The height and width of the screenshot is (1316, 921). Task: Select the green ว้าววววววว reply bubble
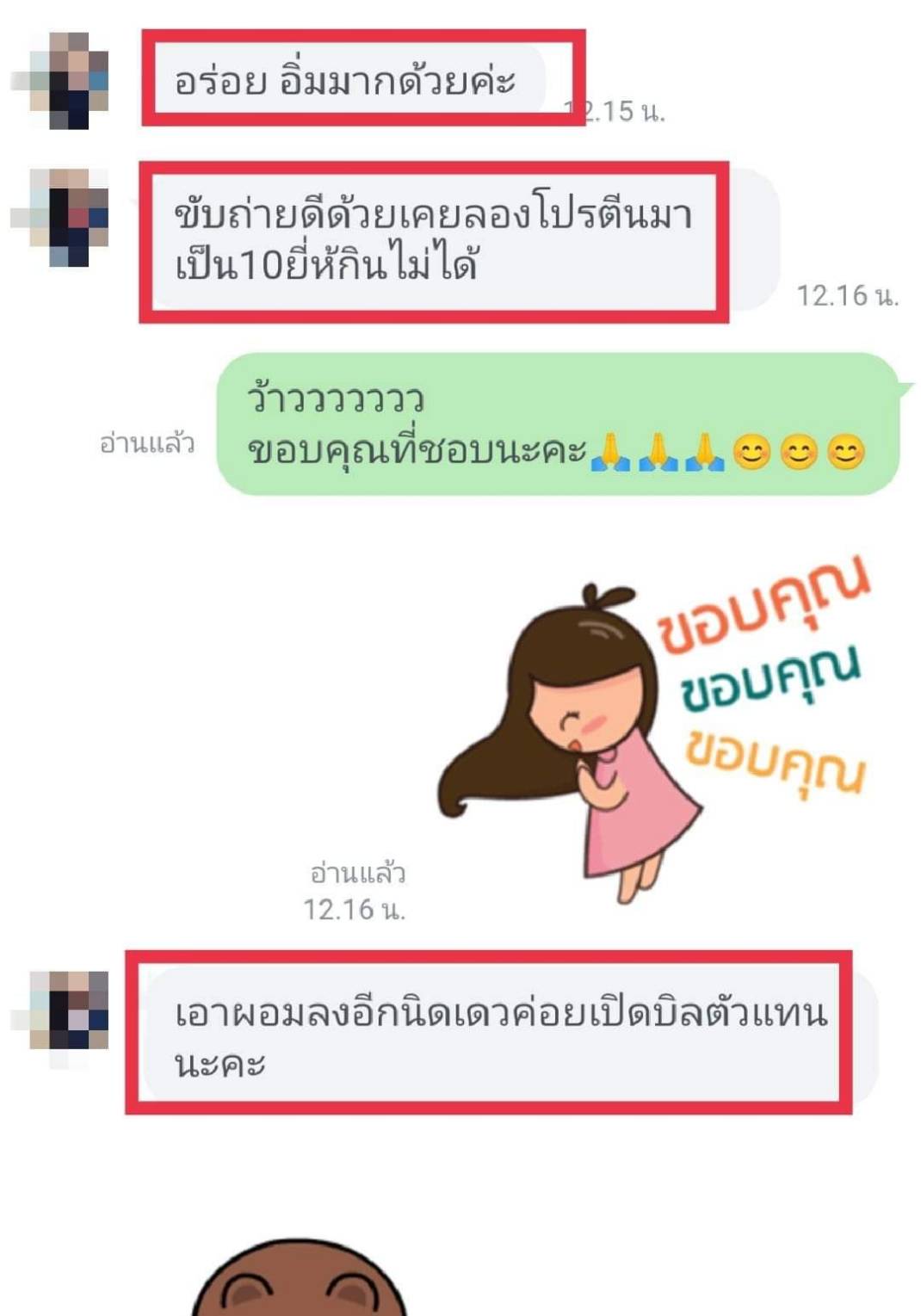[559, 424]
